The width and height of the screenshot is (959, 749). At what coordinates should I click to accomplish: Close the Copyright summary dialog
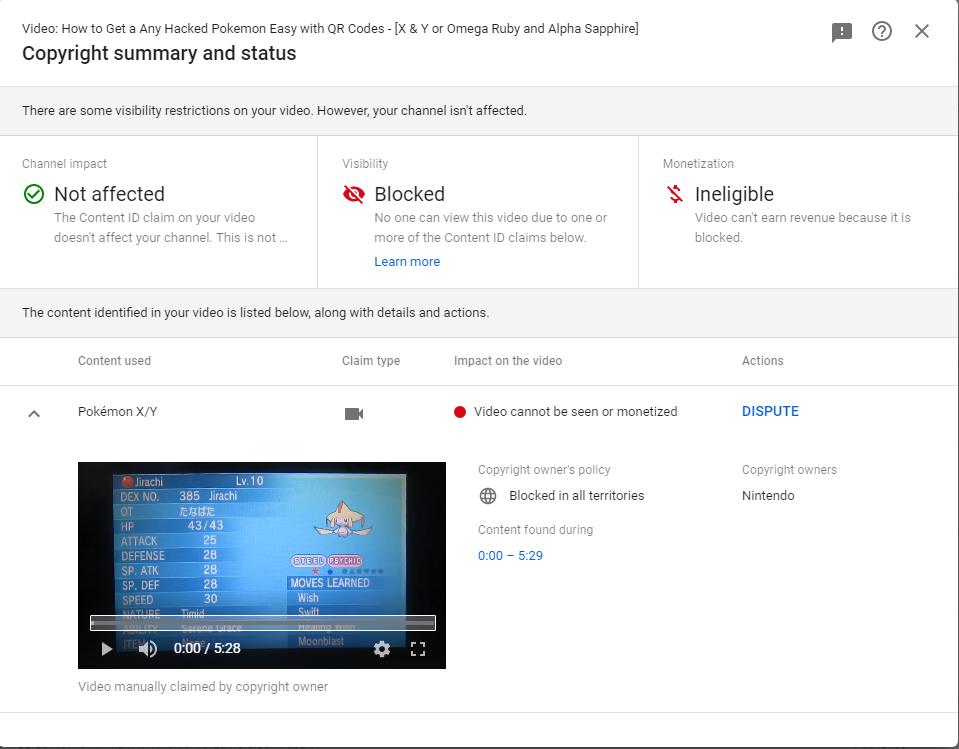(x=922, y=31)
